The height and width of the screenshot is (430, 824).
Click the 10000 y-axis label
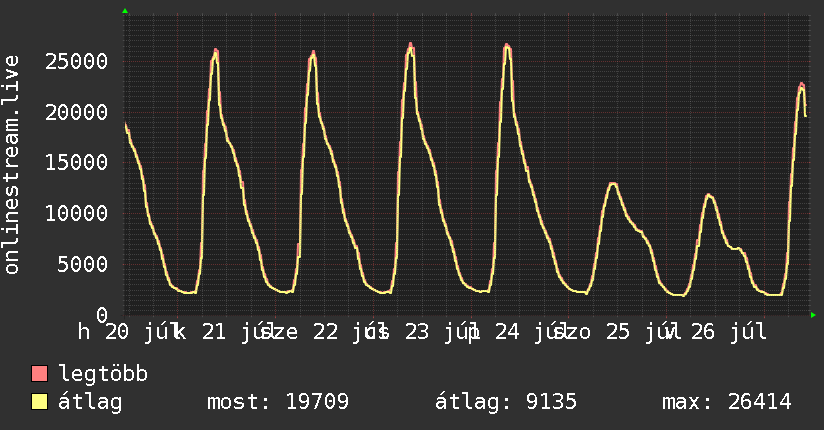[76, 213]
